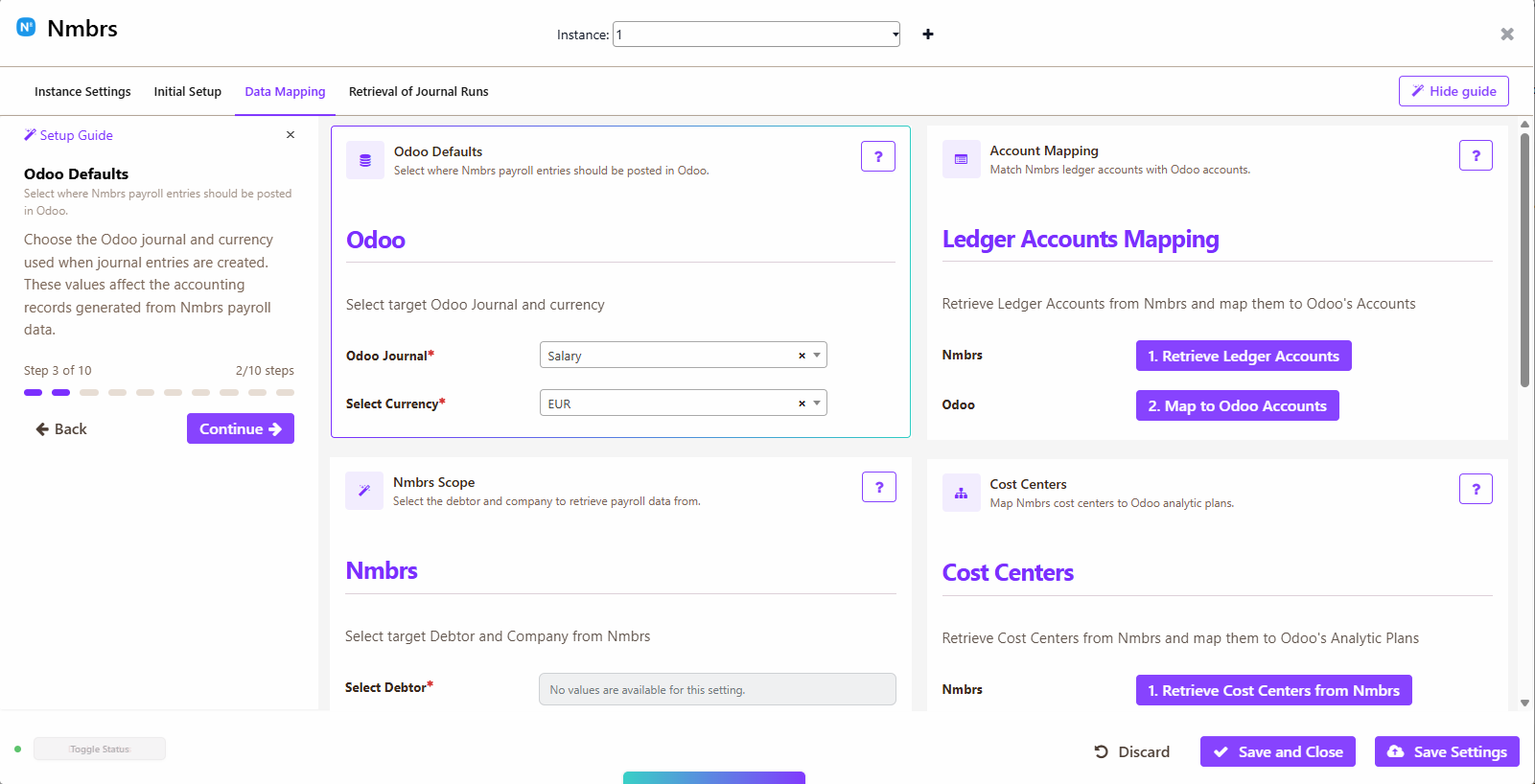
Task: Open Retrieval of Journal Runs tab
Action: click(x=419, y=92)
